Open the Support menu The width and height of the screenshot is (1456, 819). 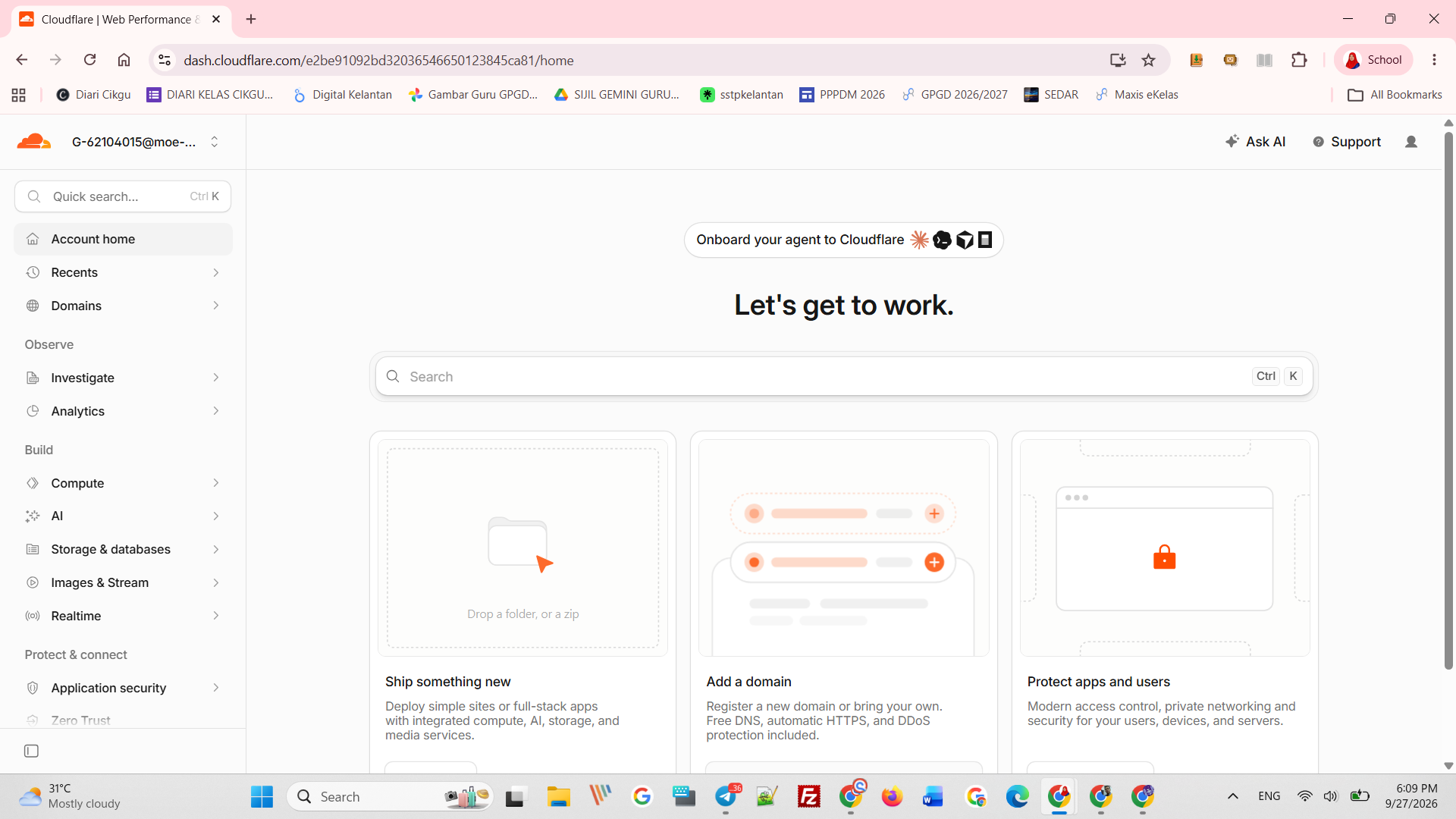(x=1347, y=142)
